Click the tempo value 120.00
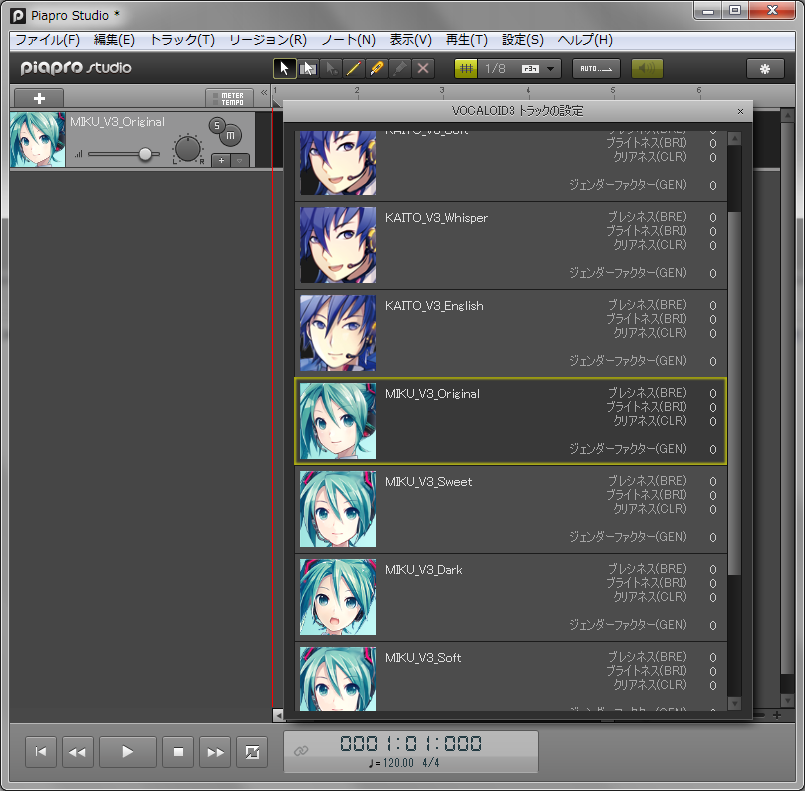 click(x=398, y=763)
